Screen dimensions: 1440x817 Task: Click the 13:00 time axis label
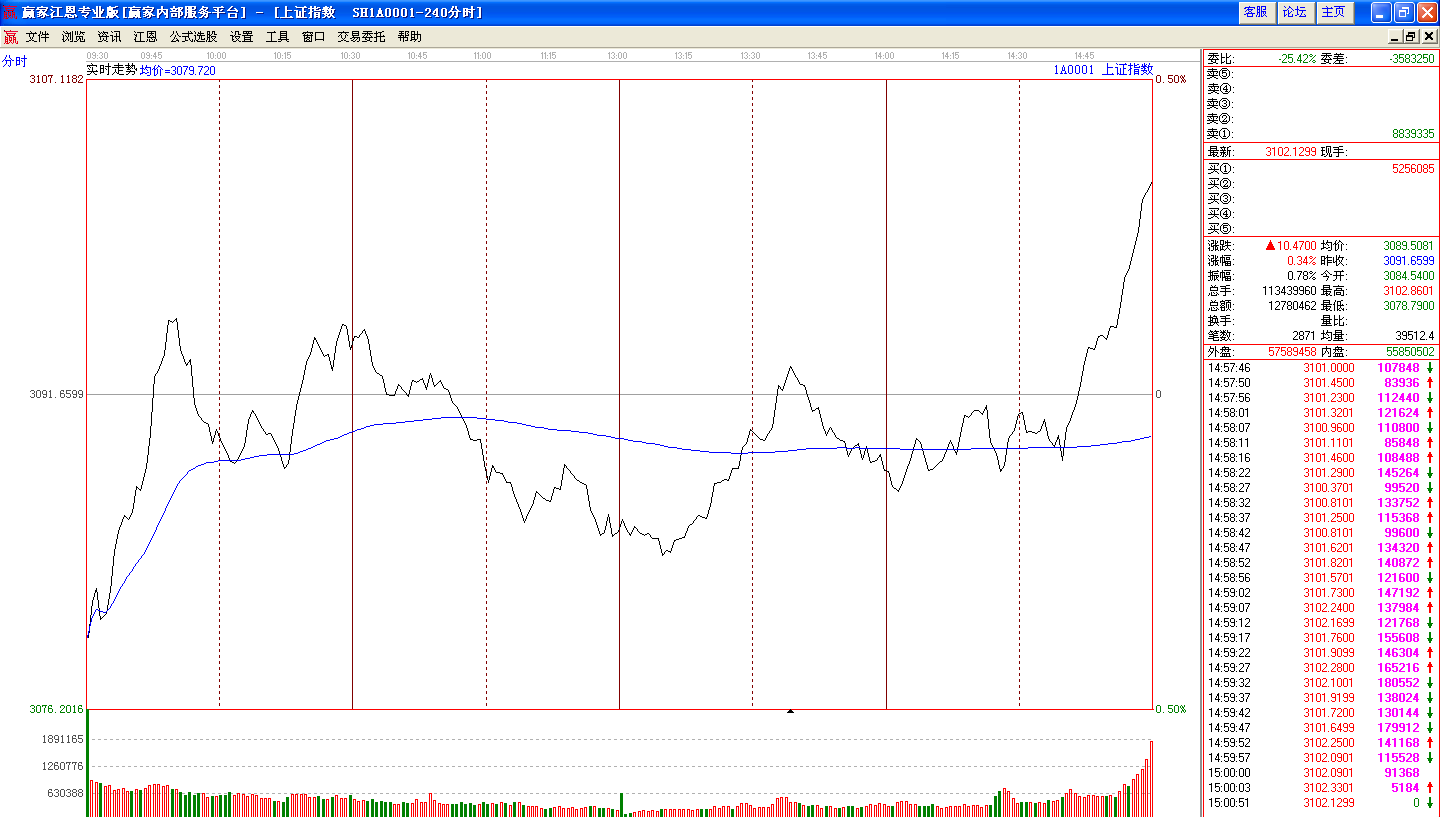point(617,56)
